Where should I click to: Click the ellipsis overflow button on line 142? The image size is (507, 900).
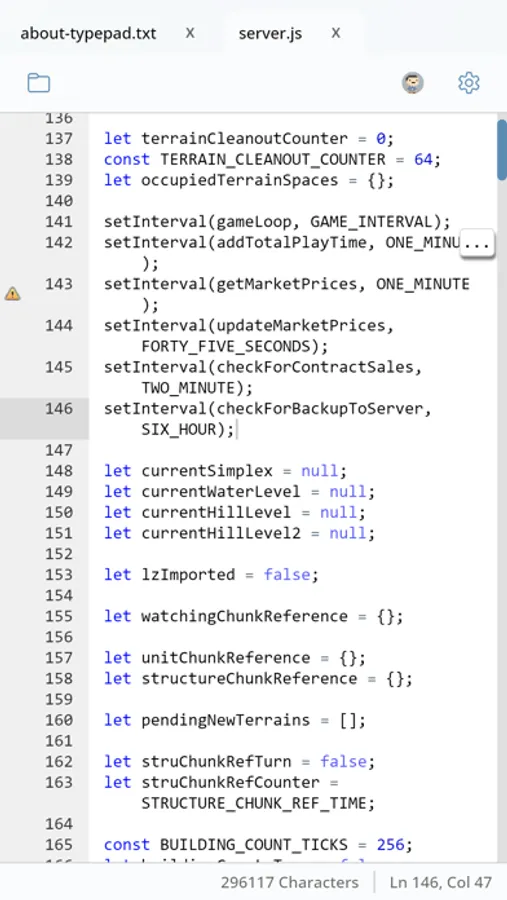click(478, 244)
